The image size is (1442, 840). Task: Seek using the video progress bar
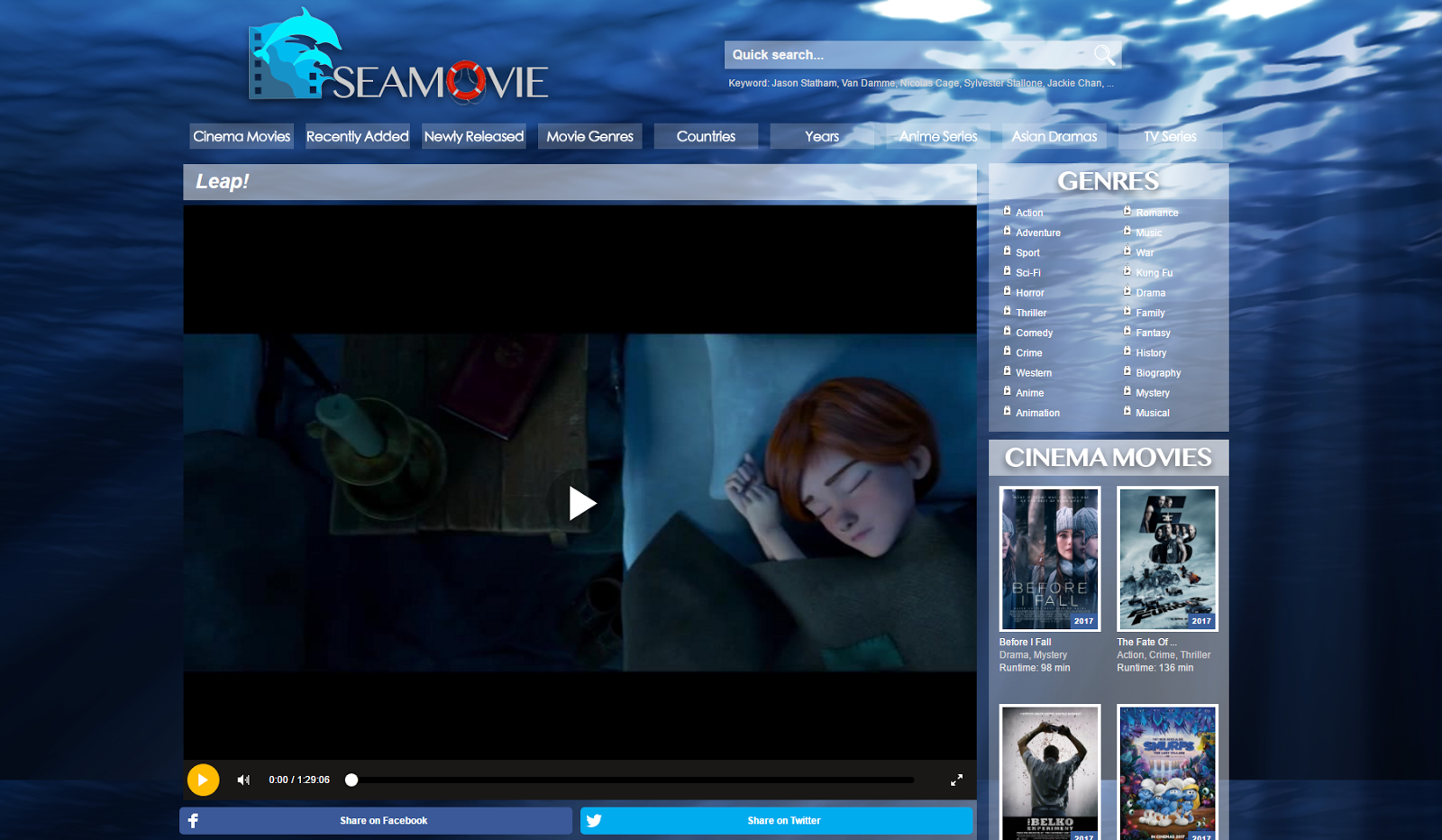click(x=632, y=780)
